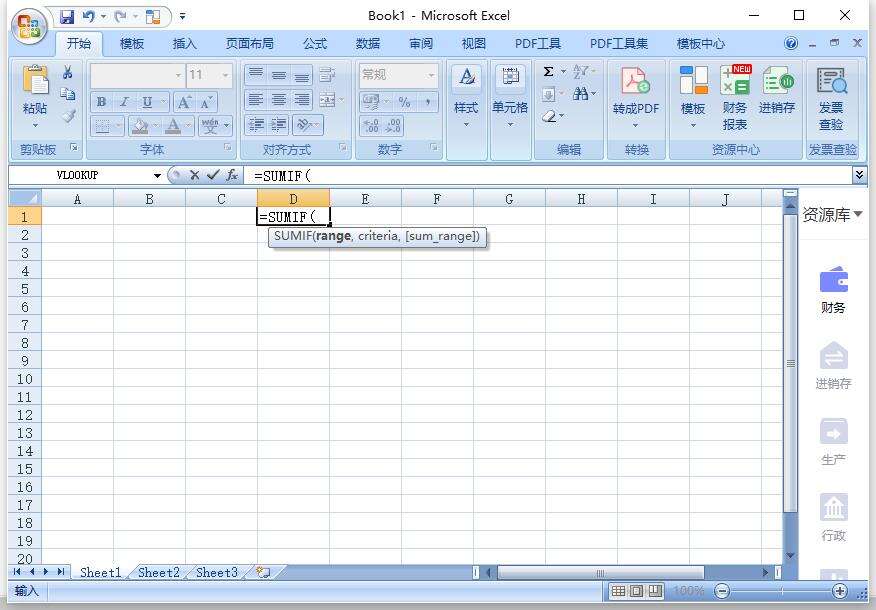Switch to the Sheet2 tab

(x=159, y=573)
